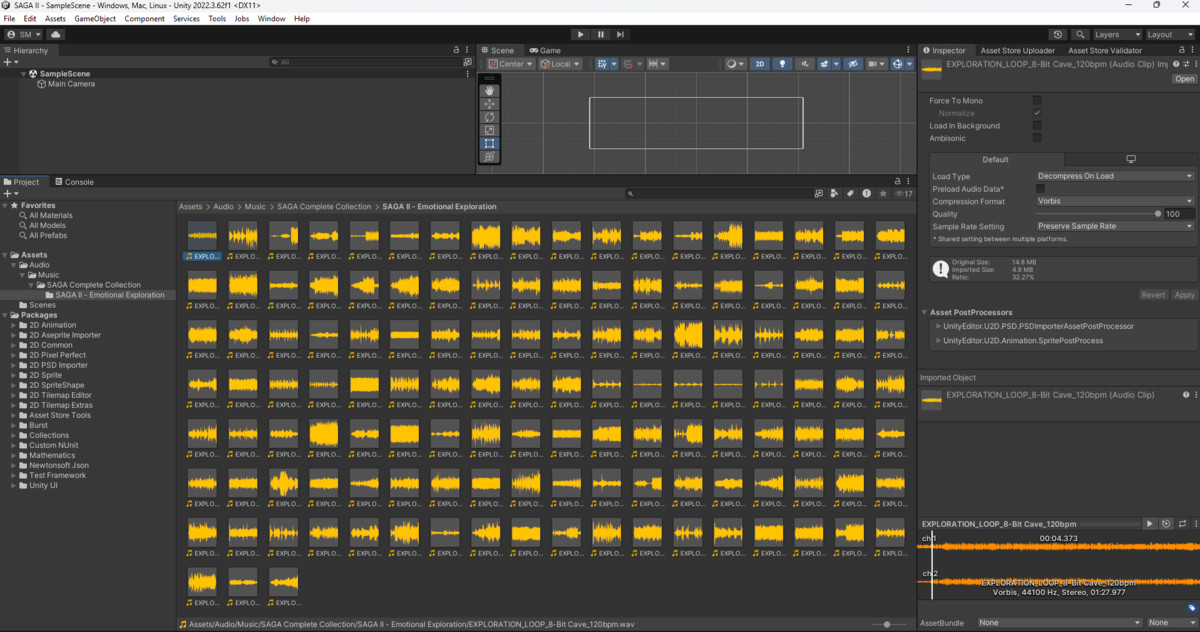Viewport: 1200px width, 632px height.
Task: Tick the Preload Audio Data checkbox
Action: point(1040,188)
